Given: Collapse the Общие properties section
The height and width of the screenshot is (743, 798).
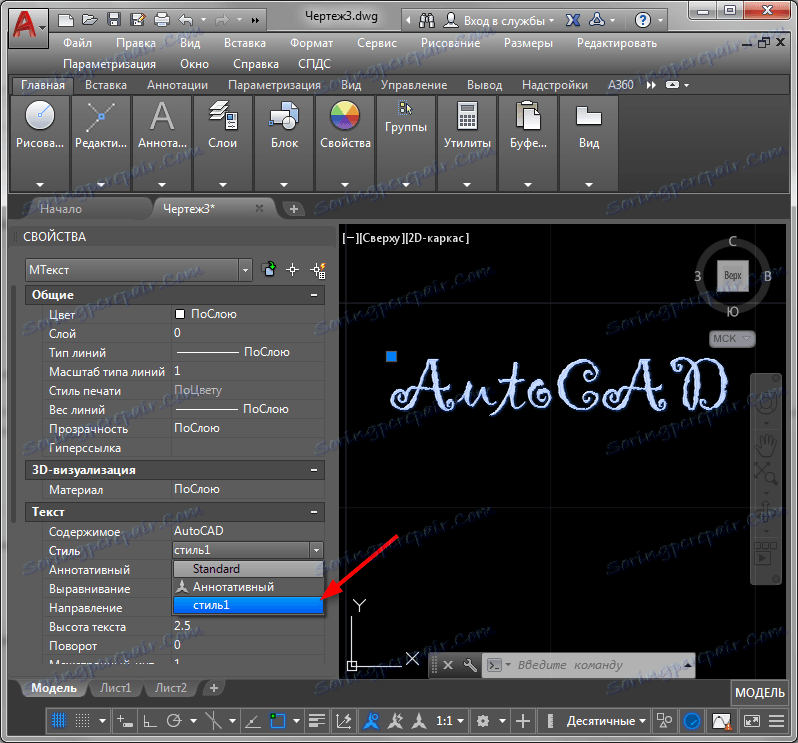Looking at the screenshot, I should pos(314,295).
